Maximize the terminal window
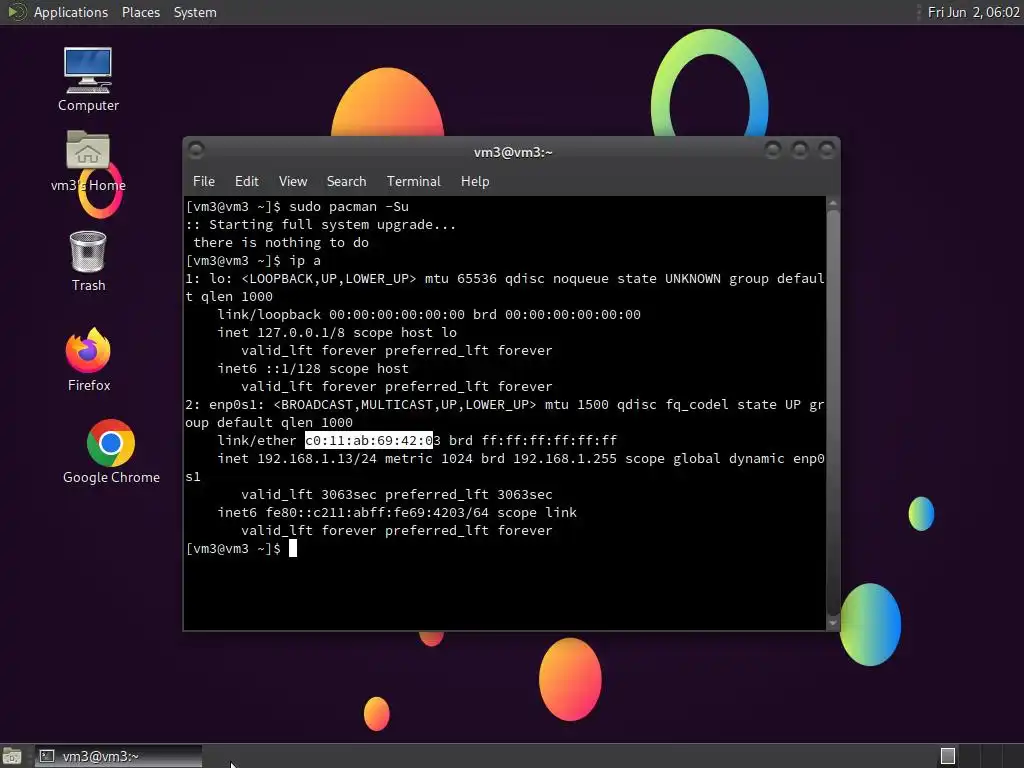The image size is (1024, 768). [799, 151]
